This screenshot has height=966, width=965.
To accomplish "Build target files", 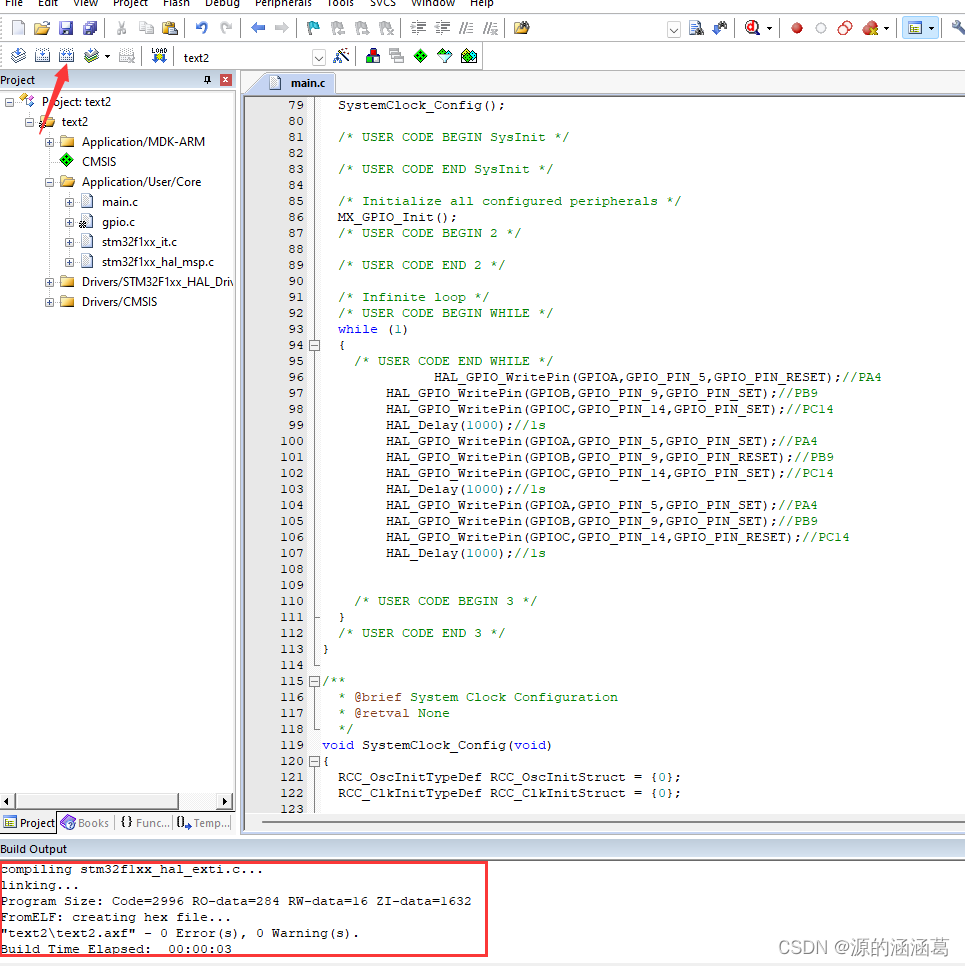I will pos(43,56).
